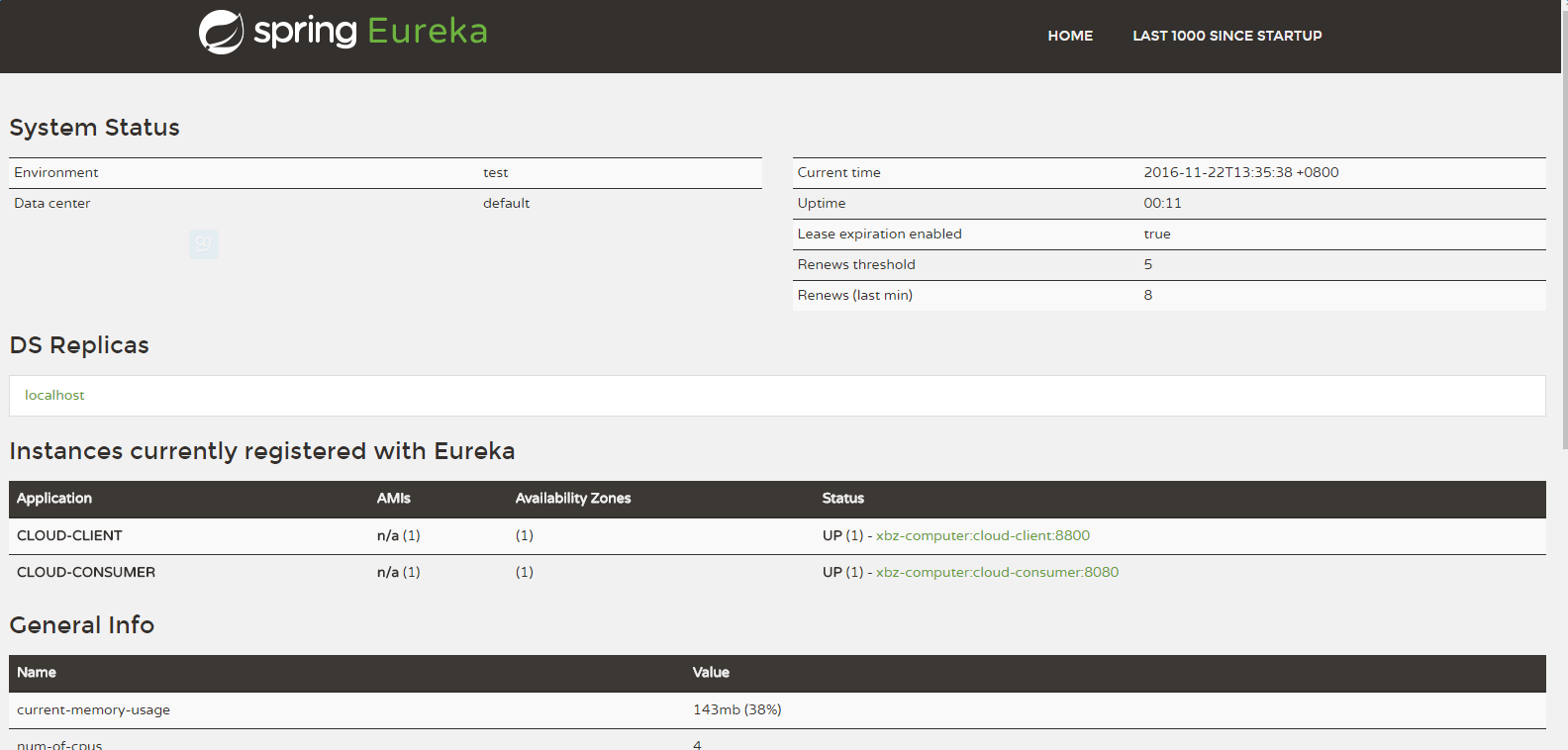Viewport: 1568px width, 750px height.
Task: Select the n/a (1) cell for CLOUD-CLIENT
Action: pyautogui.click(x=399, y=535)
